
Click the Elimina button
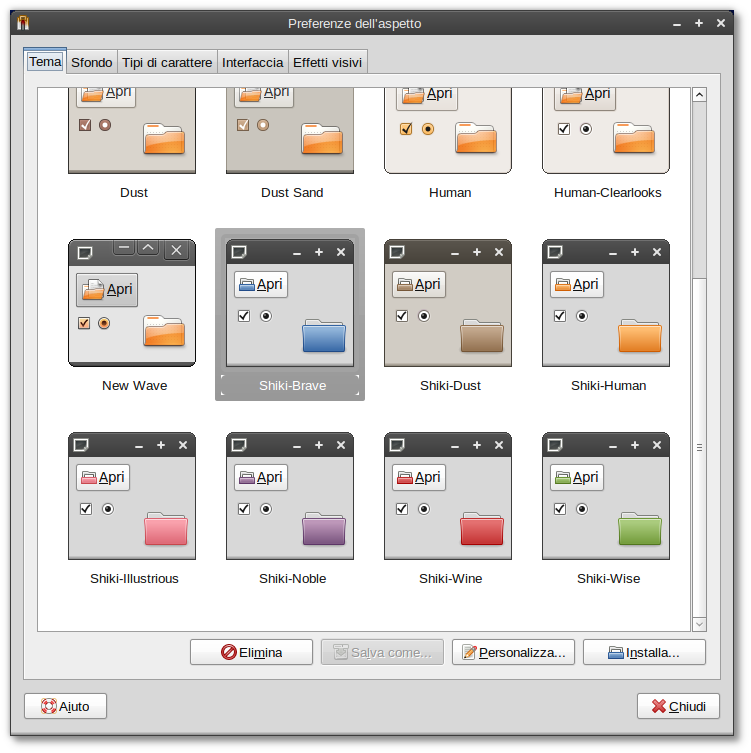(251, 652)
